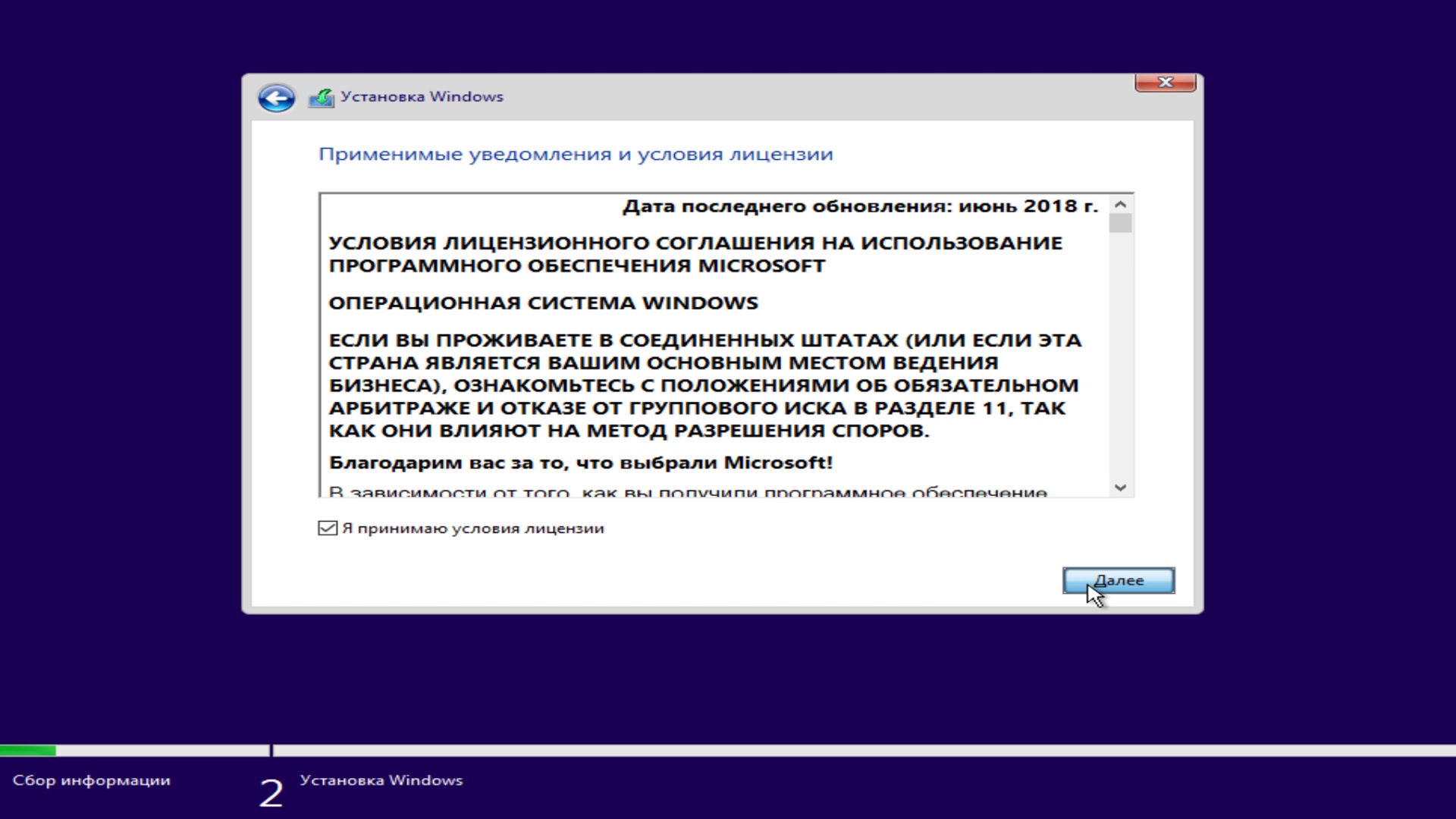Click the step number 2 at bottom
This screenshot has width=1456, height=819.
tap(271, 793)
